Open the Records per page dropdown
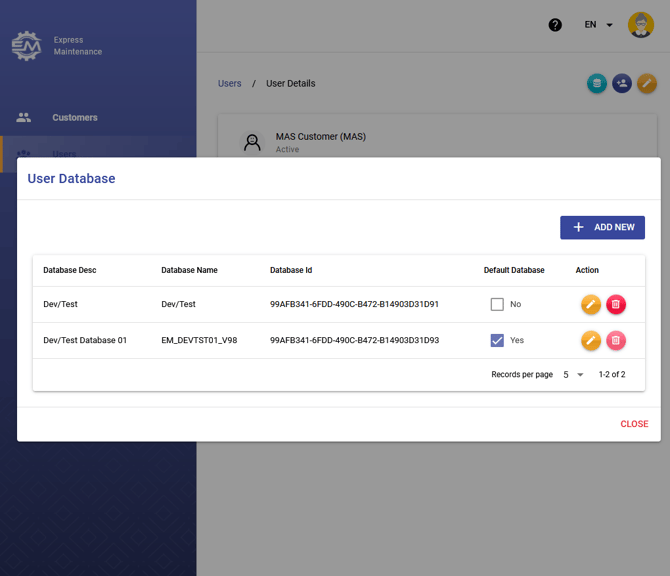 click(572, 375)
